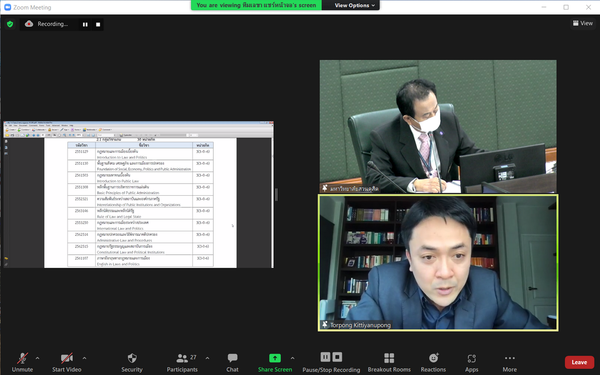Pause recording from bottom toolbar

pyautogui.click(x=325, y=357)
